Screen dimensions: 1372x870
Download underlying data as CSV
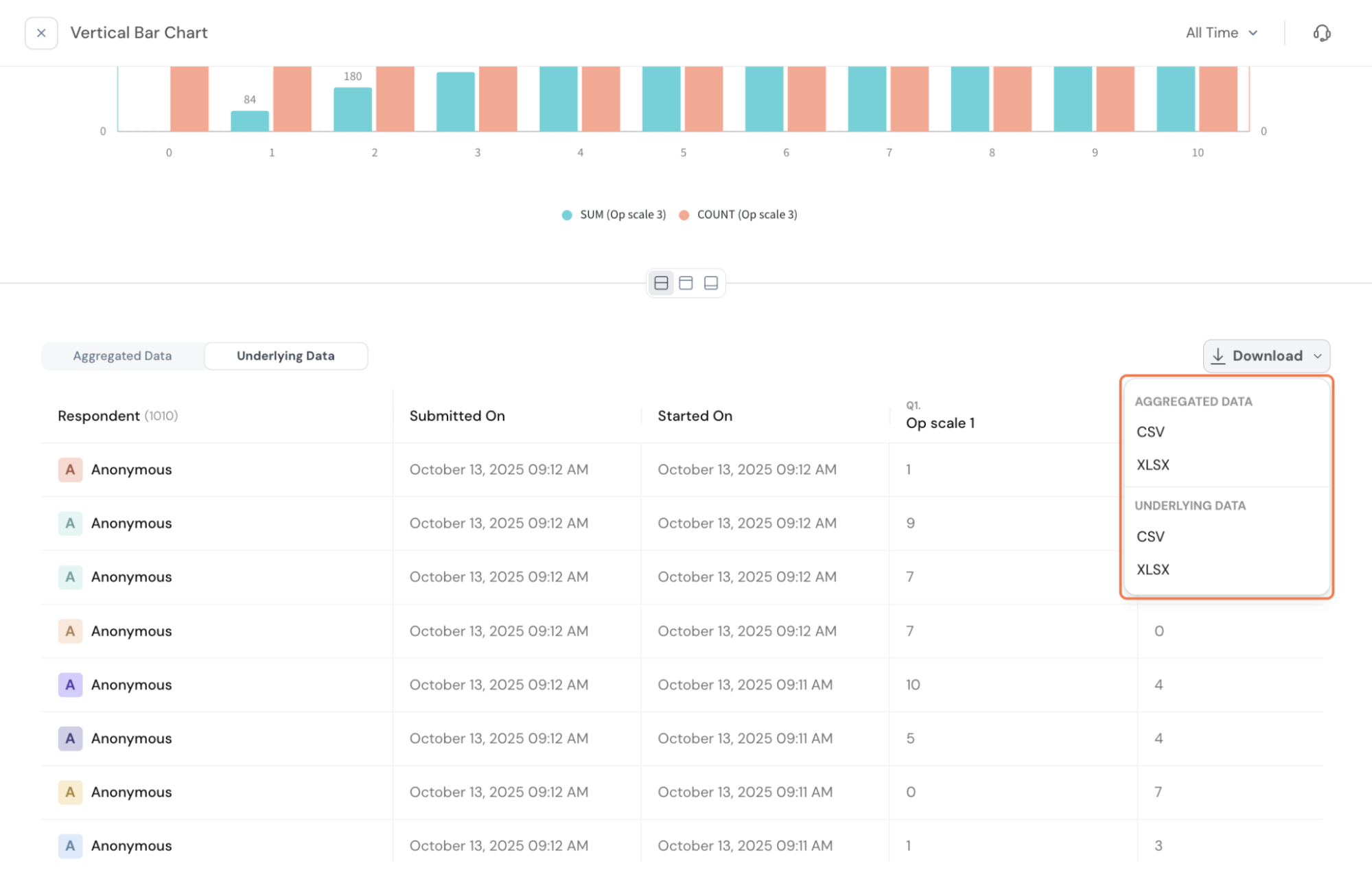[1150, 537]
